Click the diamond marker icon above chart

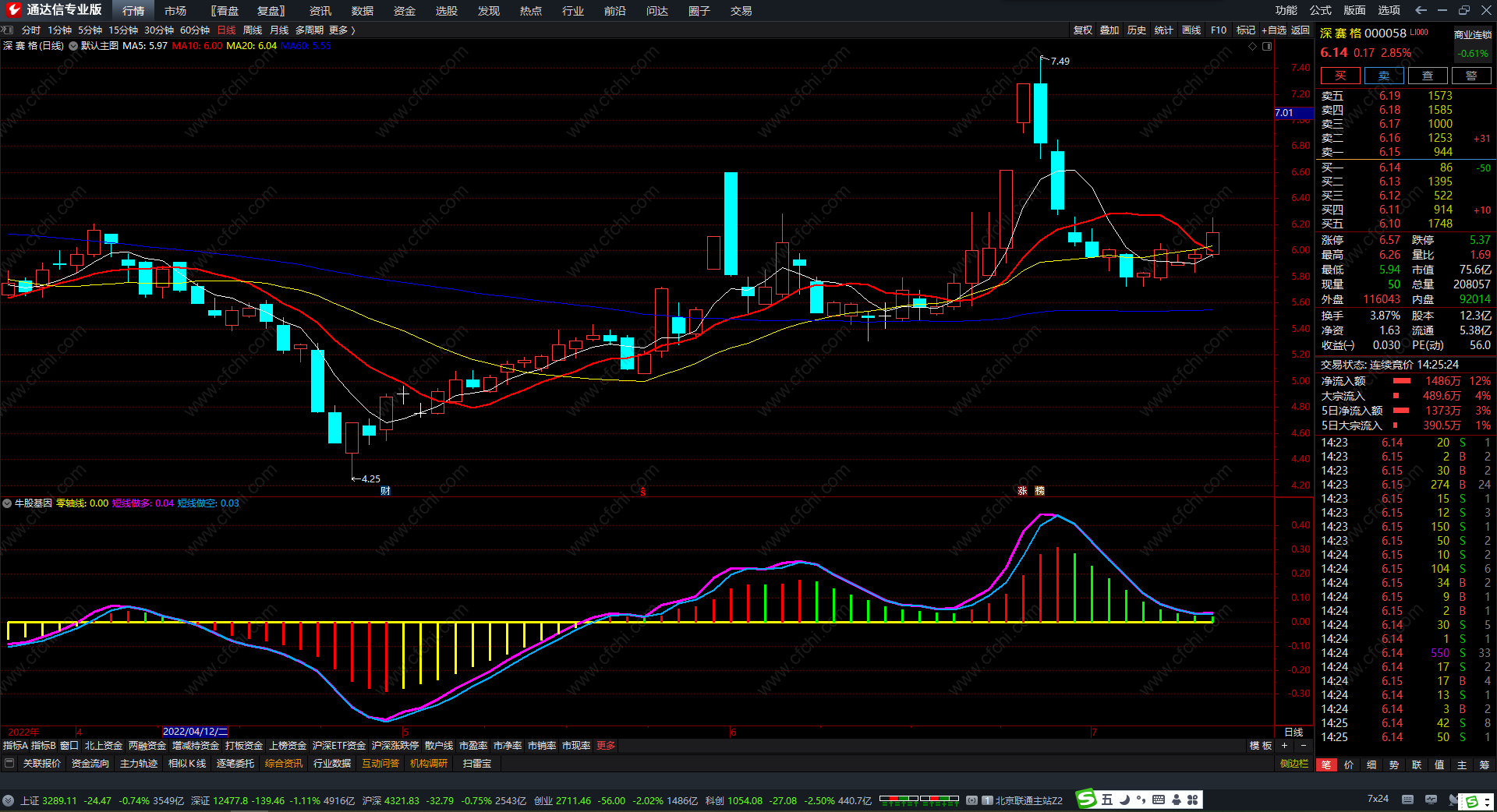pyautogui.click(x=1253, y=46)
